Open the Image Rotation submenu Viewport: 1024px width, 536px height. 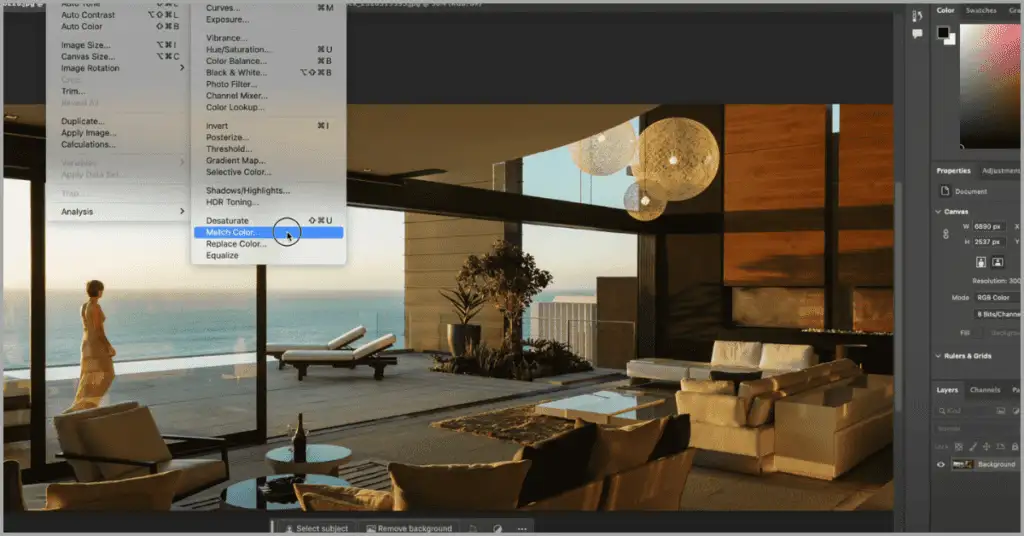121,68
